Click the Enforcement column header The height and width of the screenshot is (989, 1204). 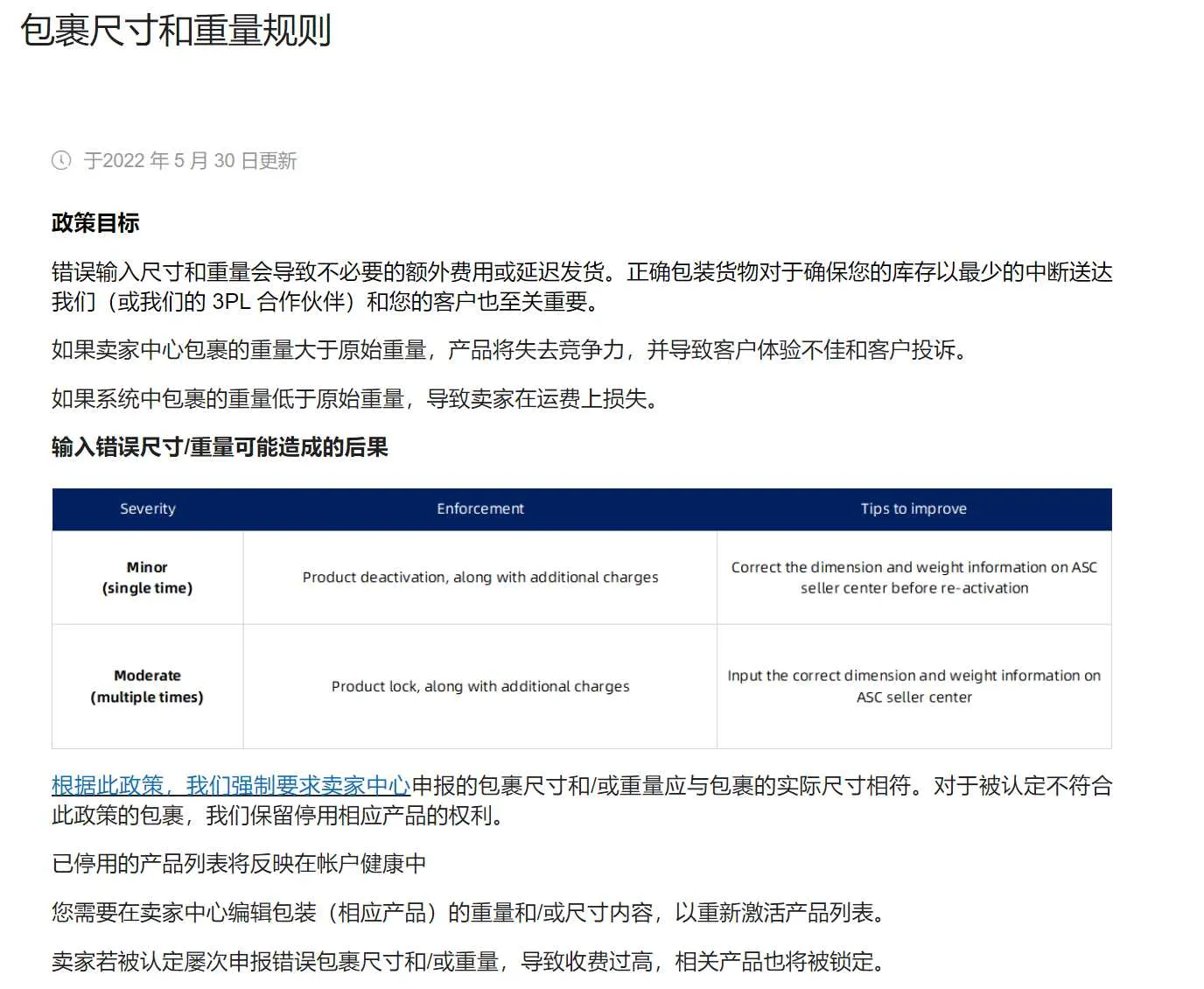(x=479, y=509)
